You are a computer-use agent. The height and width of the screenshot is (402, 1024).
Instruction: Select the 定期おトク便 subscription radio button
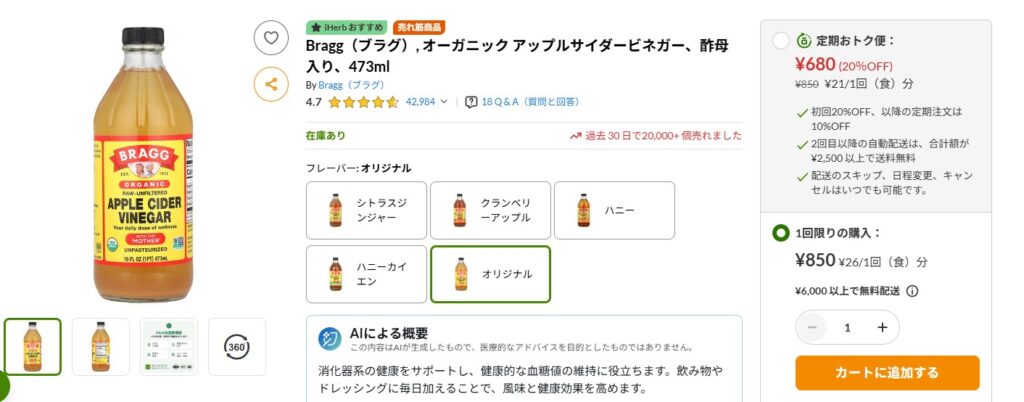click(780, 40)
